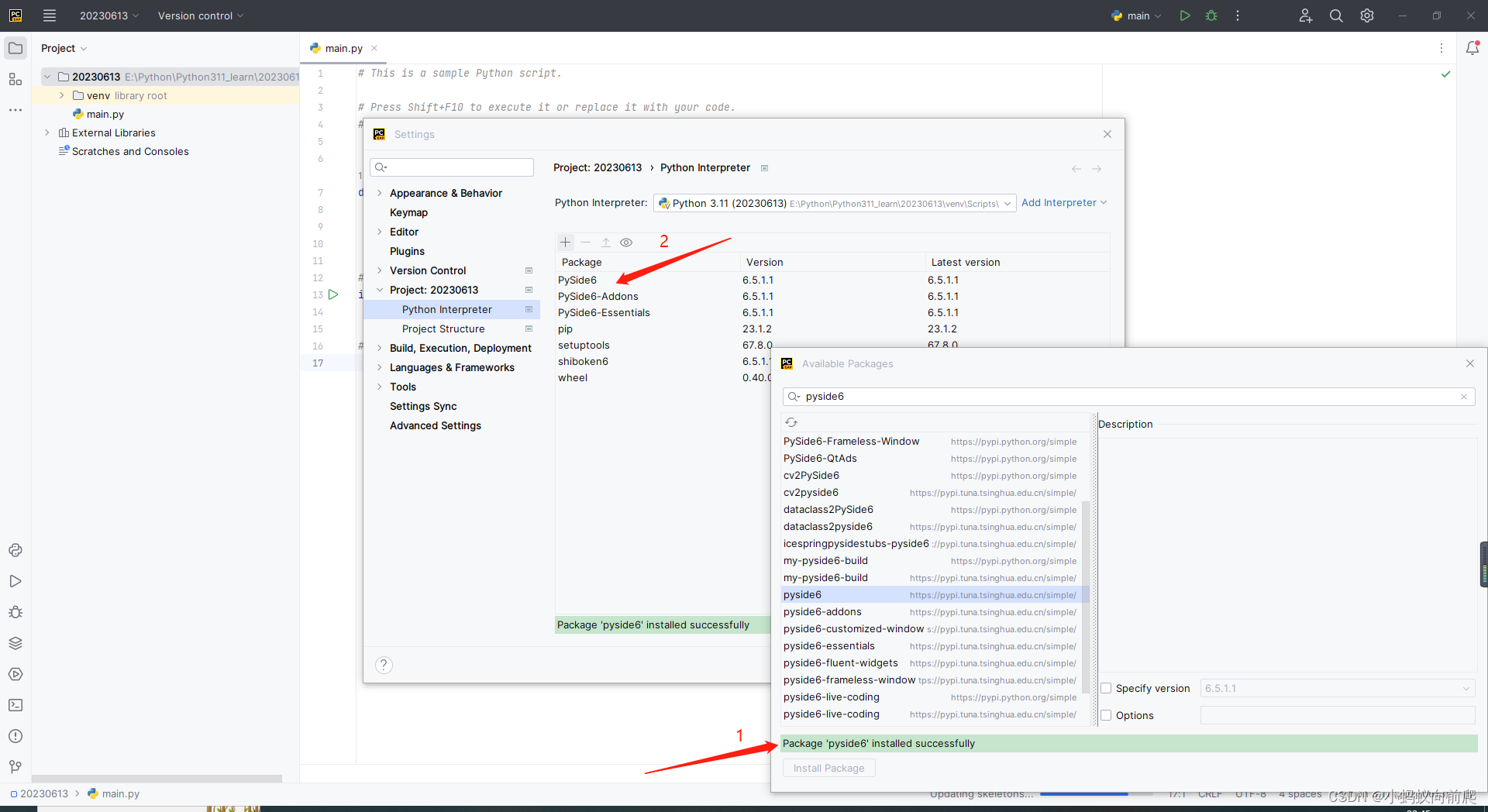This screenshot has height=812, width=1488.
Task: Open Run tool window in sidebar
Action: pos(15,581)
